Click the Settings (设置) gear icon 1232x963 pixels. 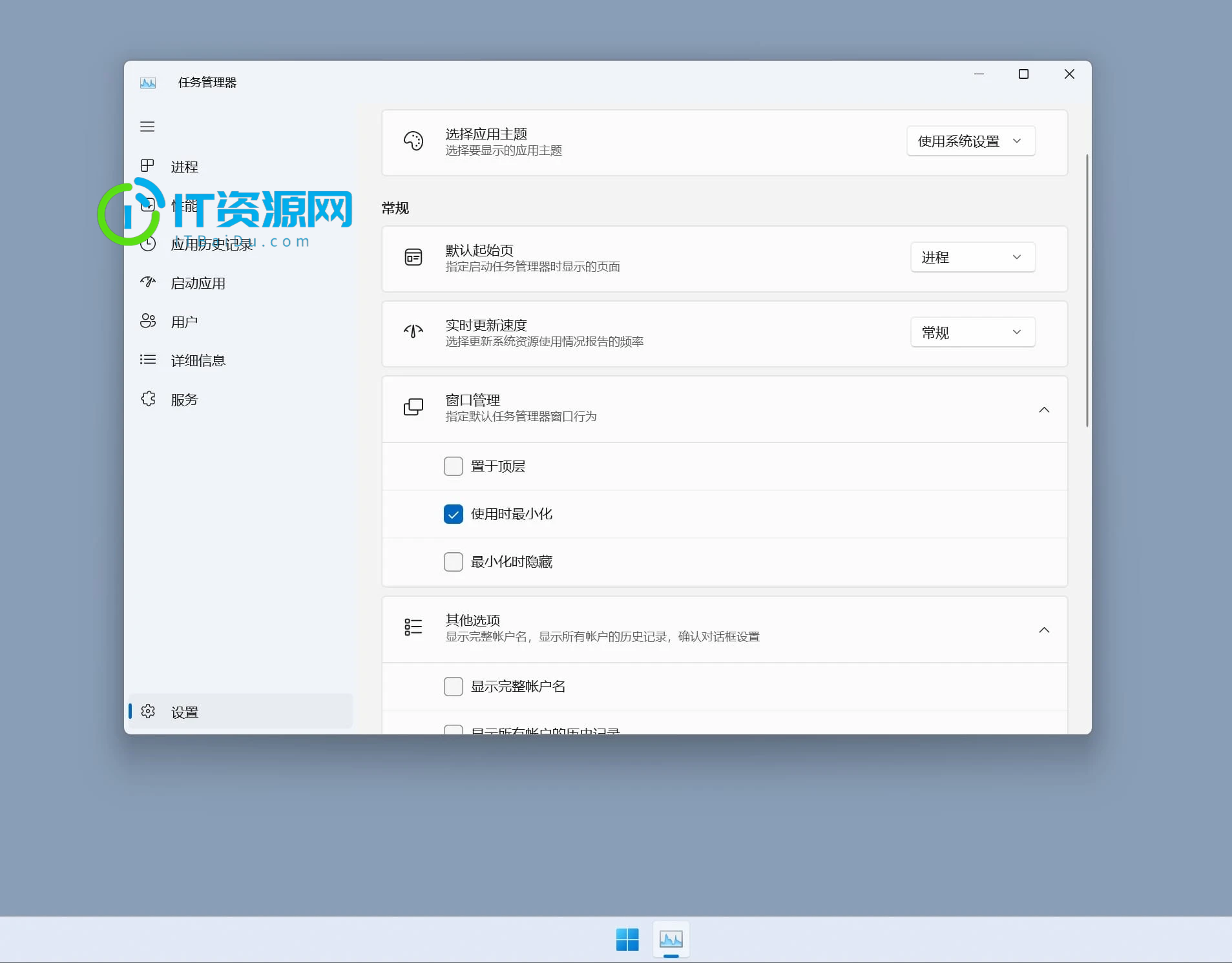(148, 711)
